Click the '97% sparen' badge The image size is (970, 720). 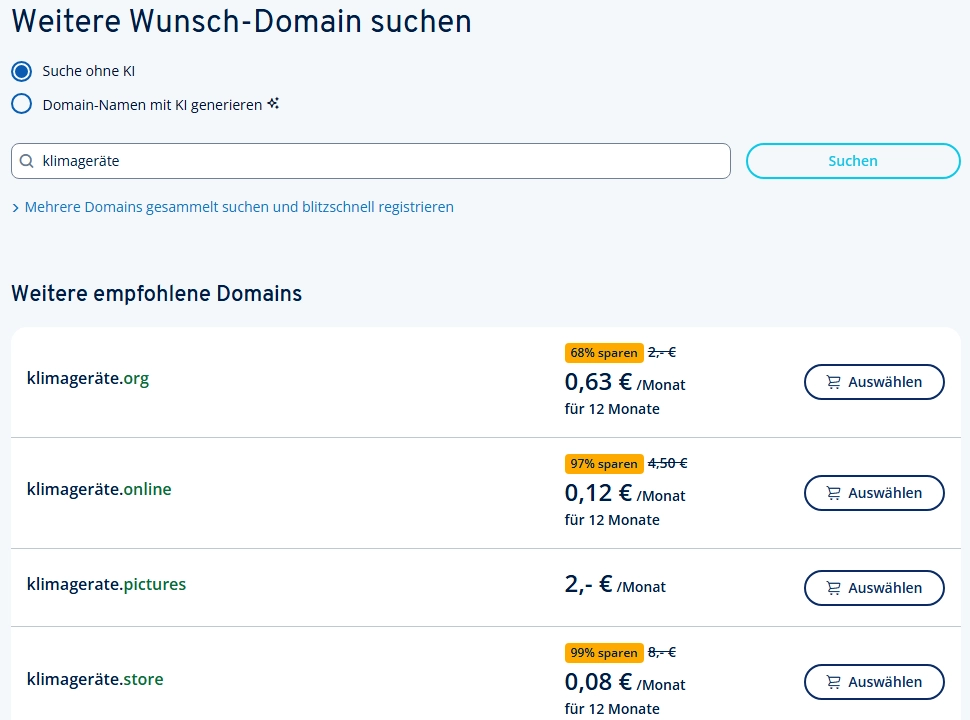(x=604, y=463)
